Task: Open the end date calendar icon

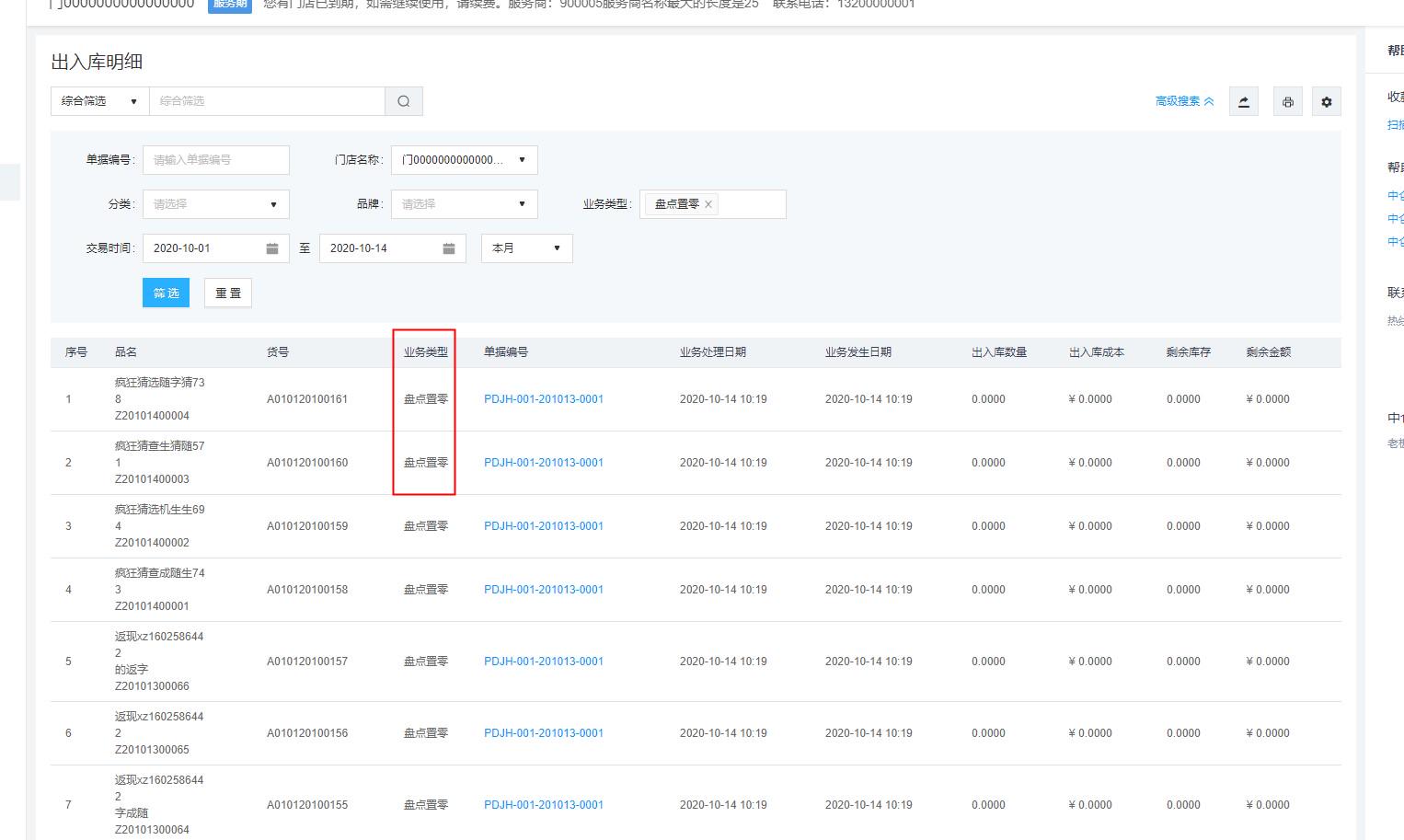Action: pos(449,248)
